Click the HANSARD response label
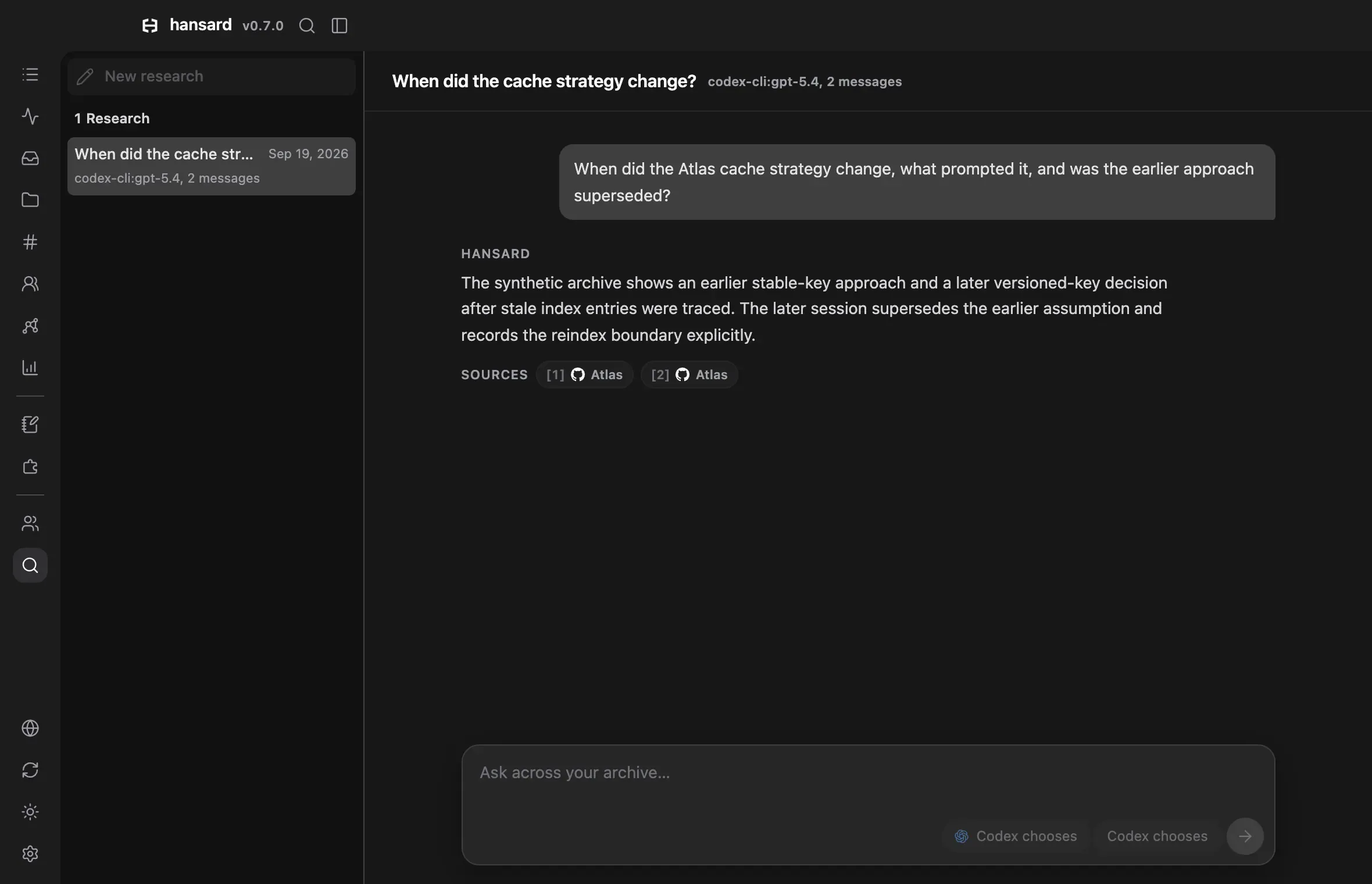1372x884 pixels. click(495, 254)
